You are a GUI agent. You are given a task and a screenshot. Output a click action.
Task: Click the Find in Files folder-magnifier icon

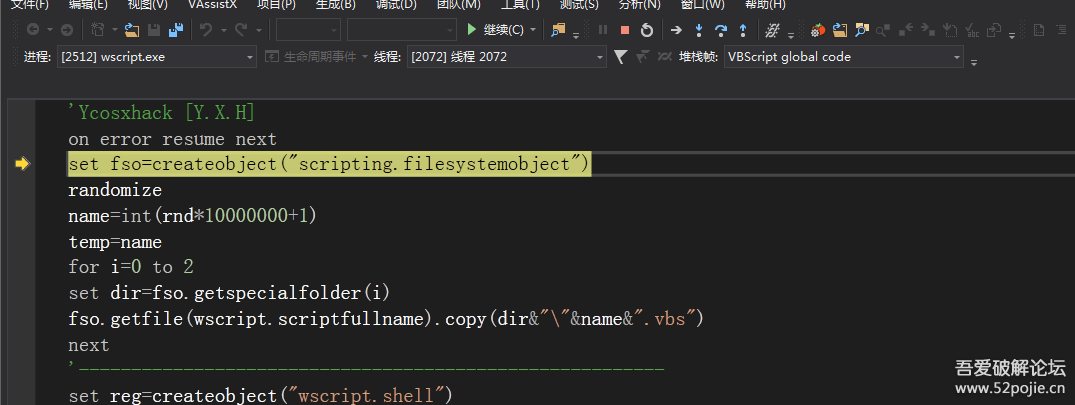[x=559, y=29]
